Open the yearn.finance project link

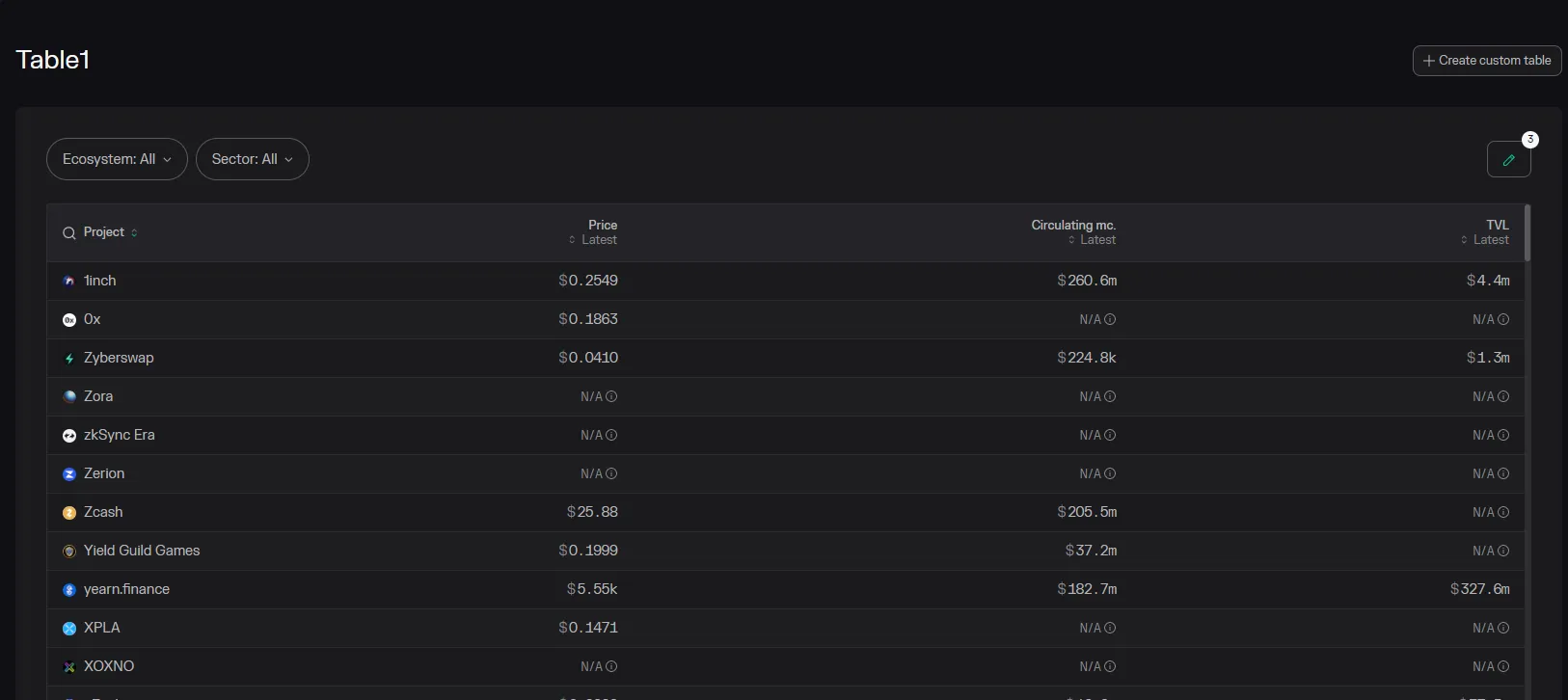click(x=126, y=589)
